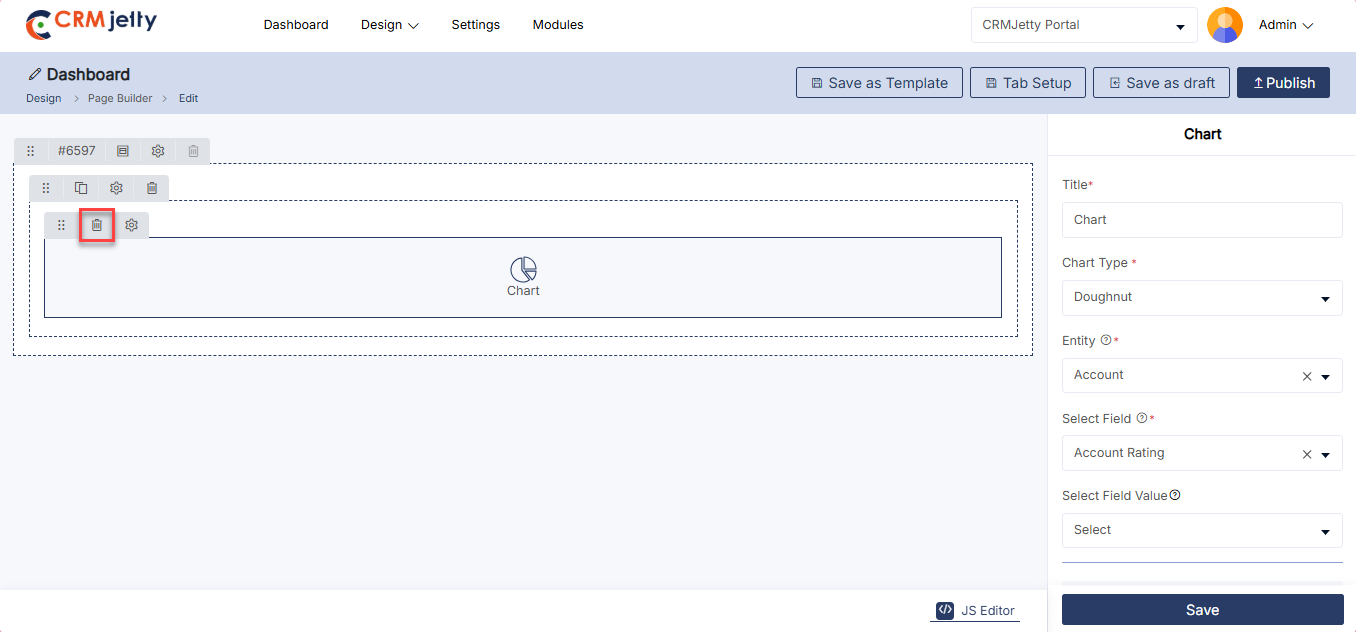The image size is (1356, 632).
Task: Click the chart Title input field
Action: [x=1202, y=220]
